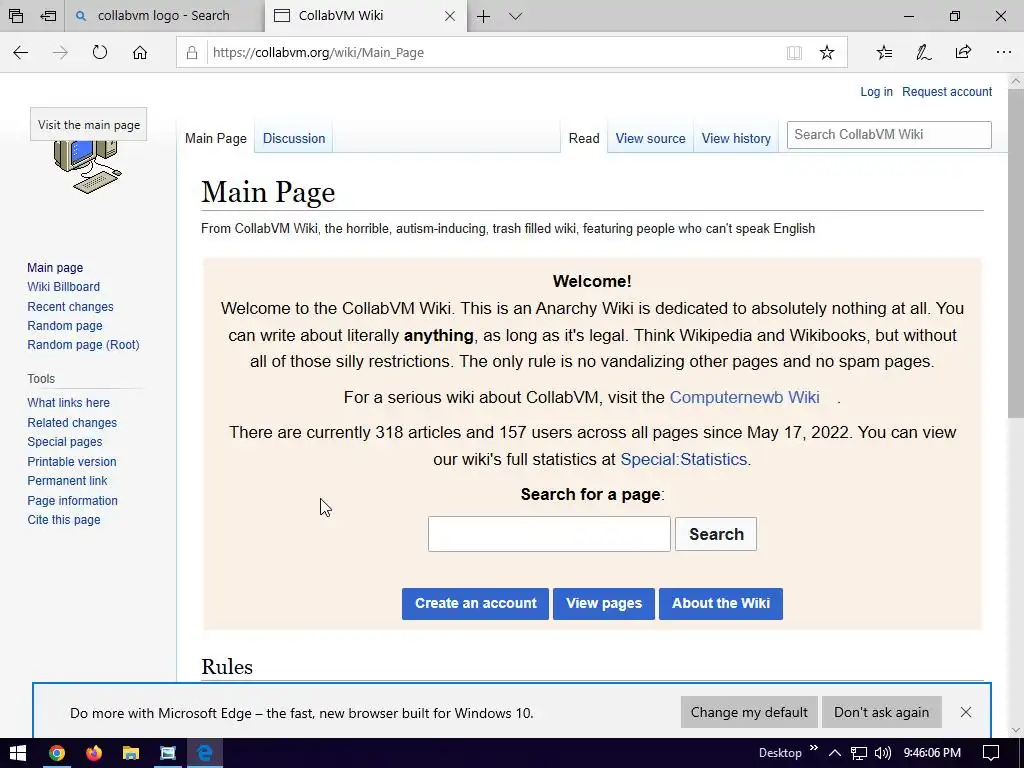Launch Chrome from the taskbar
The image size is (1024, 768).
[x=57, y=754]
